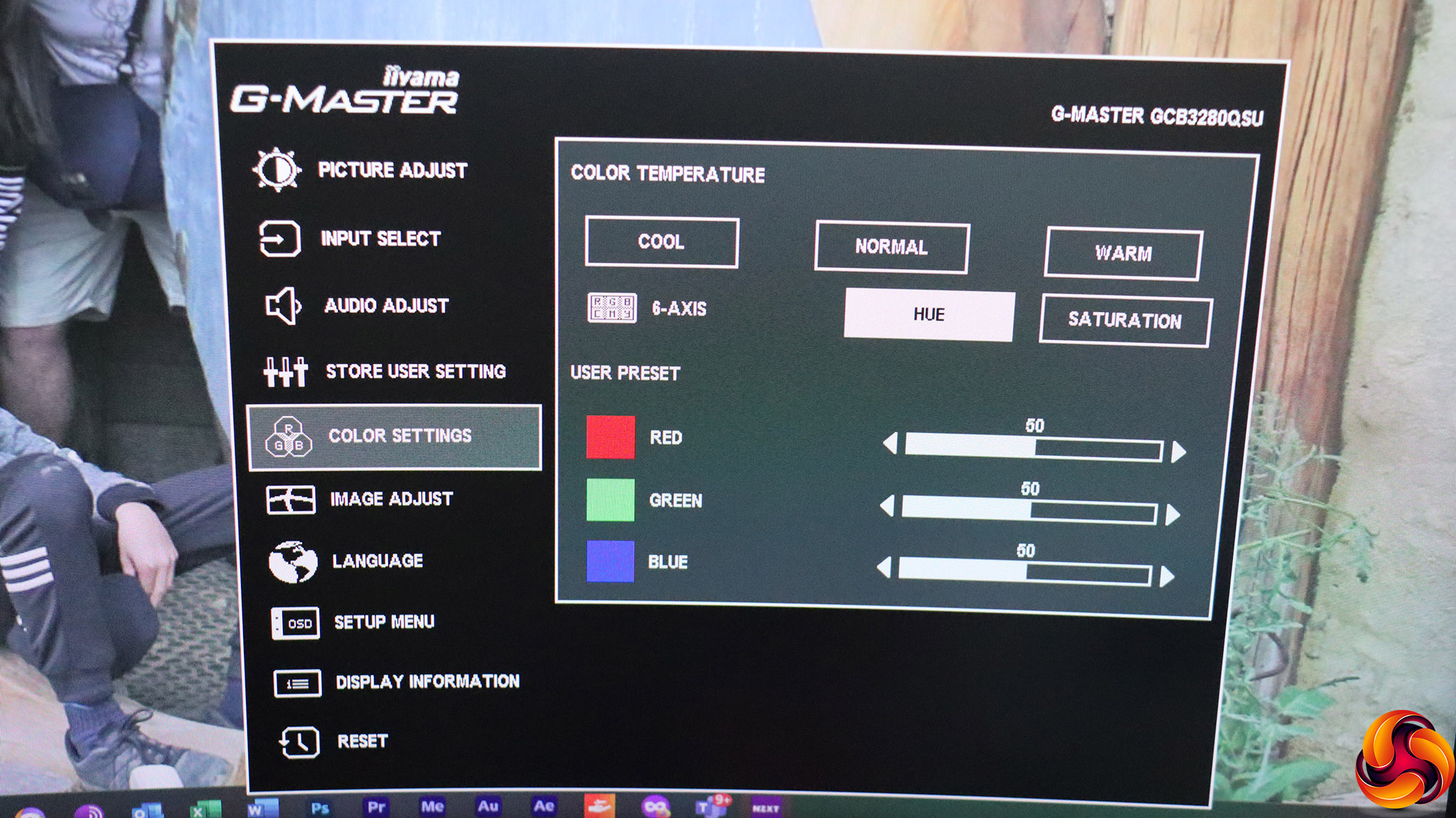Click the OSD Setup Menu icon
Image resolution: width=1456 pixels, height=818 pixels.
click(x=295, y=623)
